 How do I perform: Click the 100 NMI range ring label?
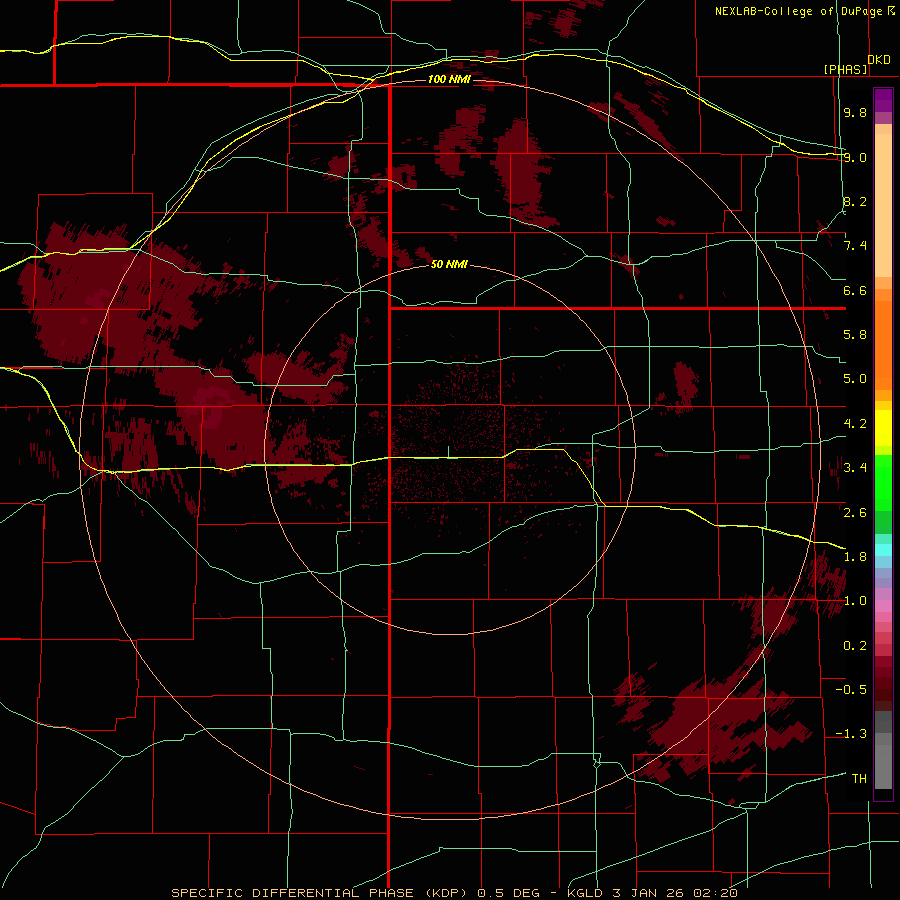coord(449,79)
